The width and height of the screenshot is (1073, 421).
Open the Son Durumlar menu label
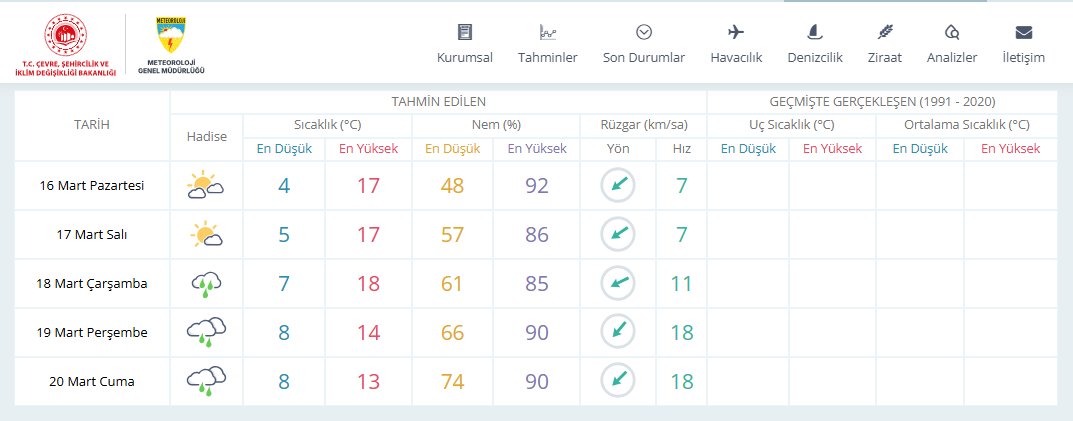click(644, 57)
